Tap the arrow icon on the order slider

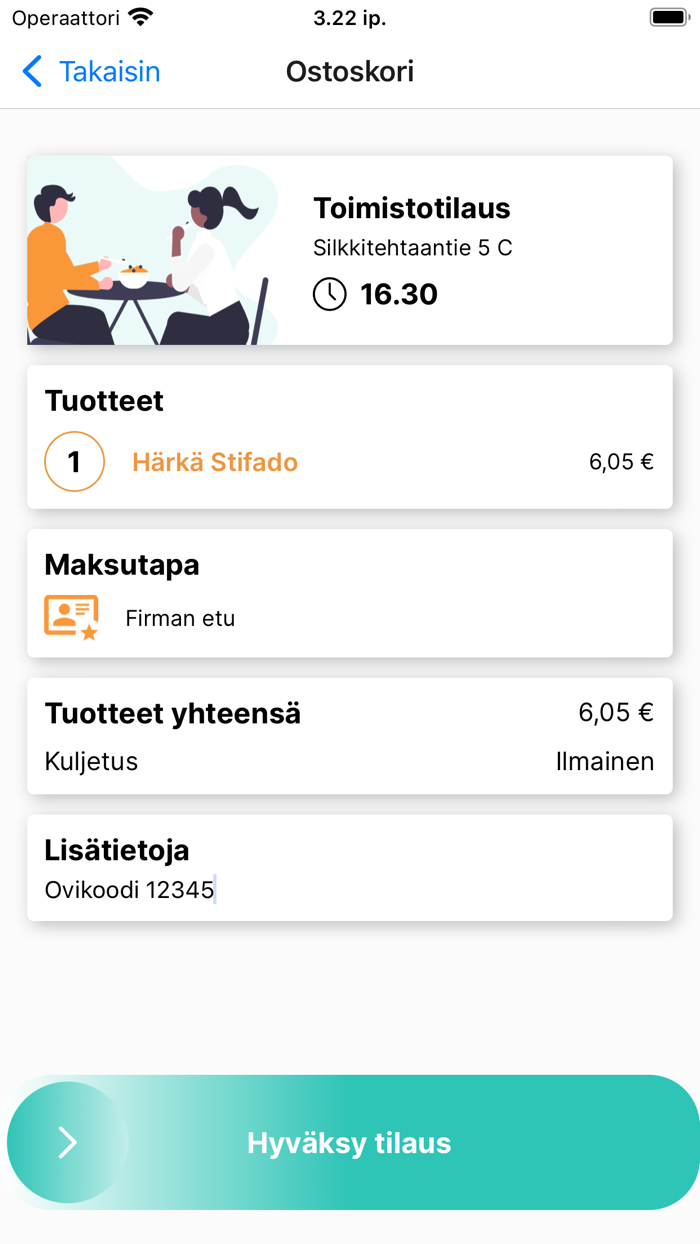click(68, 1142)
